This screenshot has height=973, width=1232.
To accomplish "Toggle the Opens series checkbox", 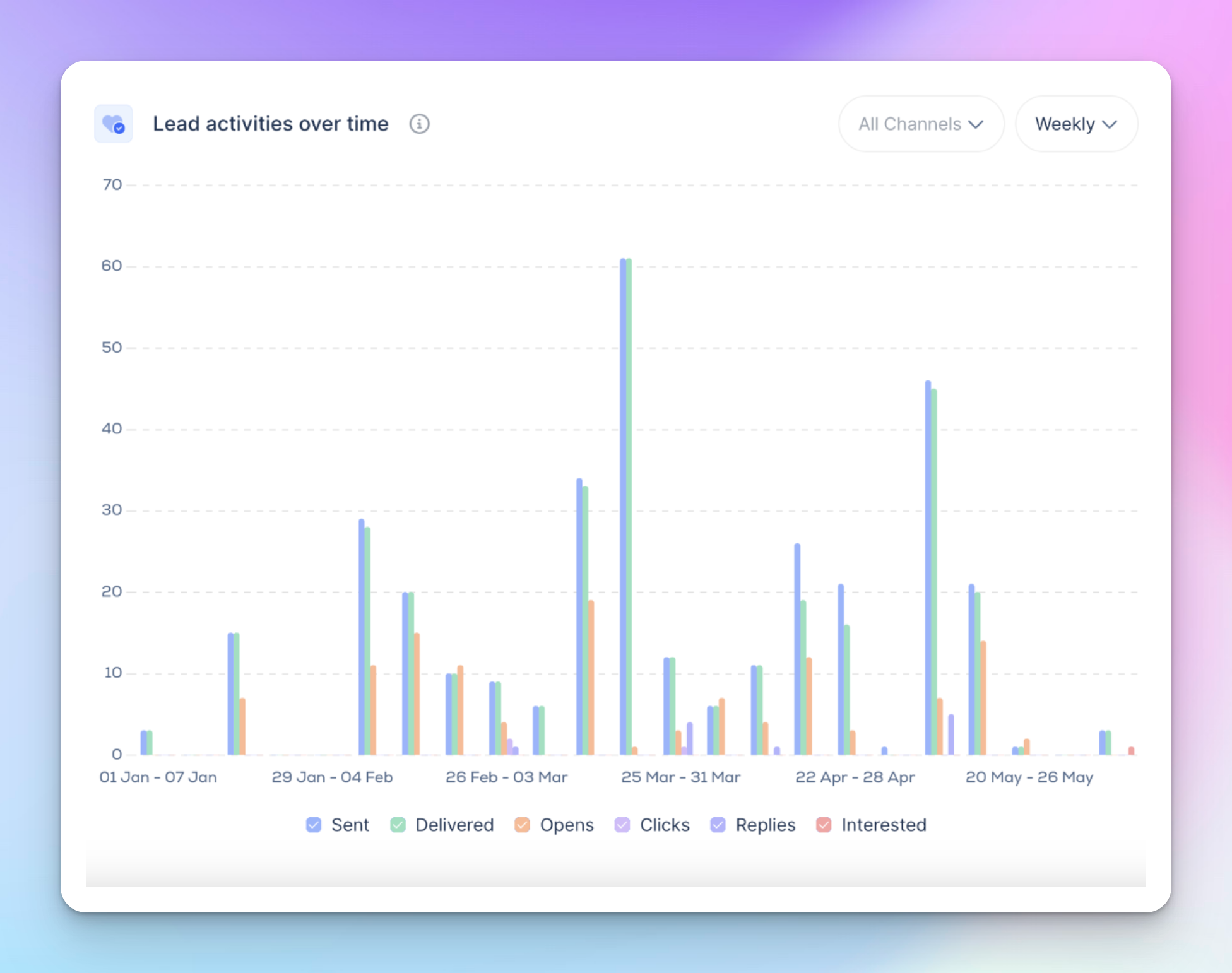I will click(x=522, y=825).
